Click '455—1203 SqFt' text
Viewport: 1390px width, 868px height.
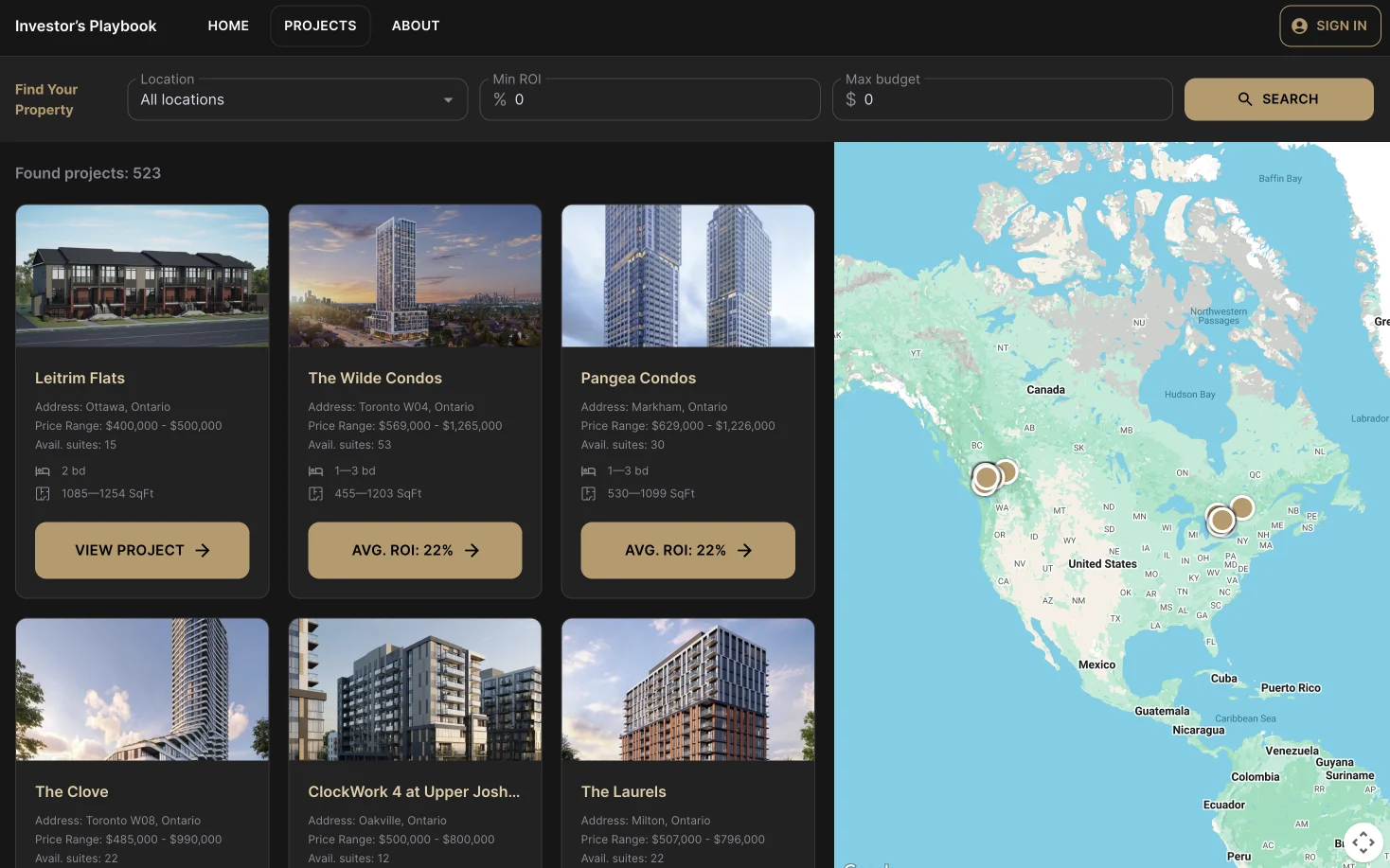378,493
